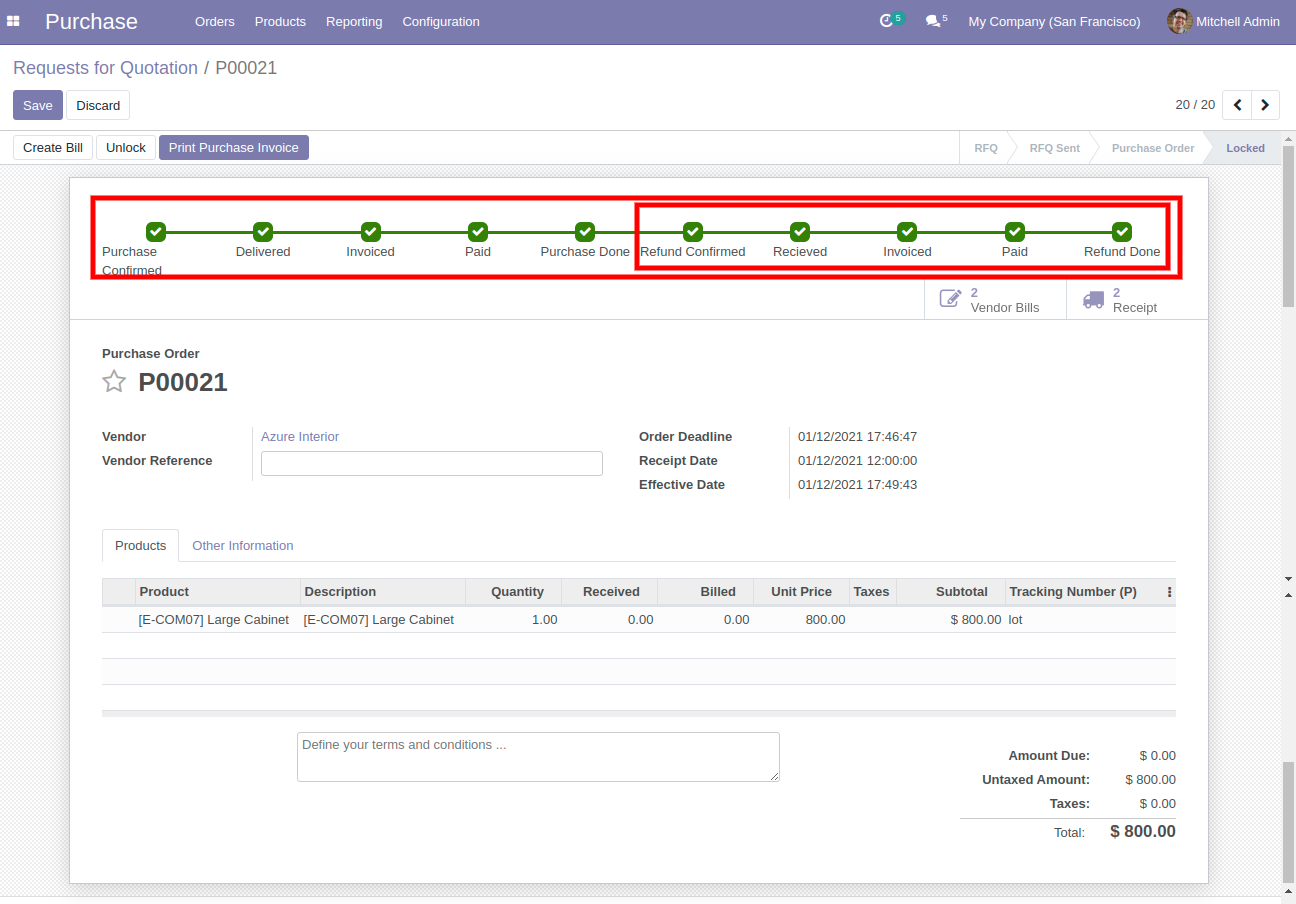This screenshot has height=904, width=1296.
Task: Click the favorite star next to P00021
Action: click(x=114, y=381)
